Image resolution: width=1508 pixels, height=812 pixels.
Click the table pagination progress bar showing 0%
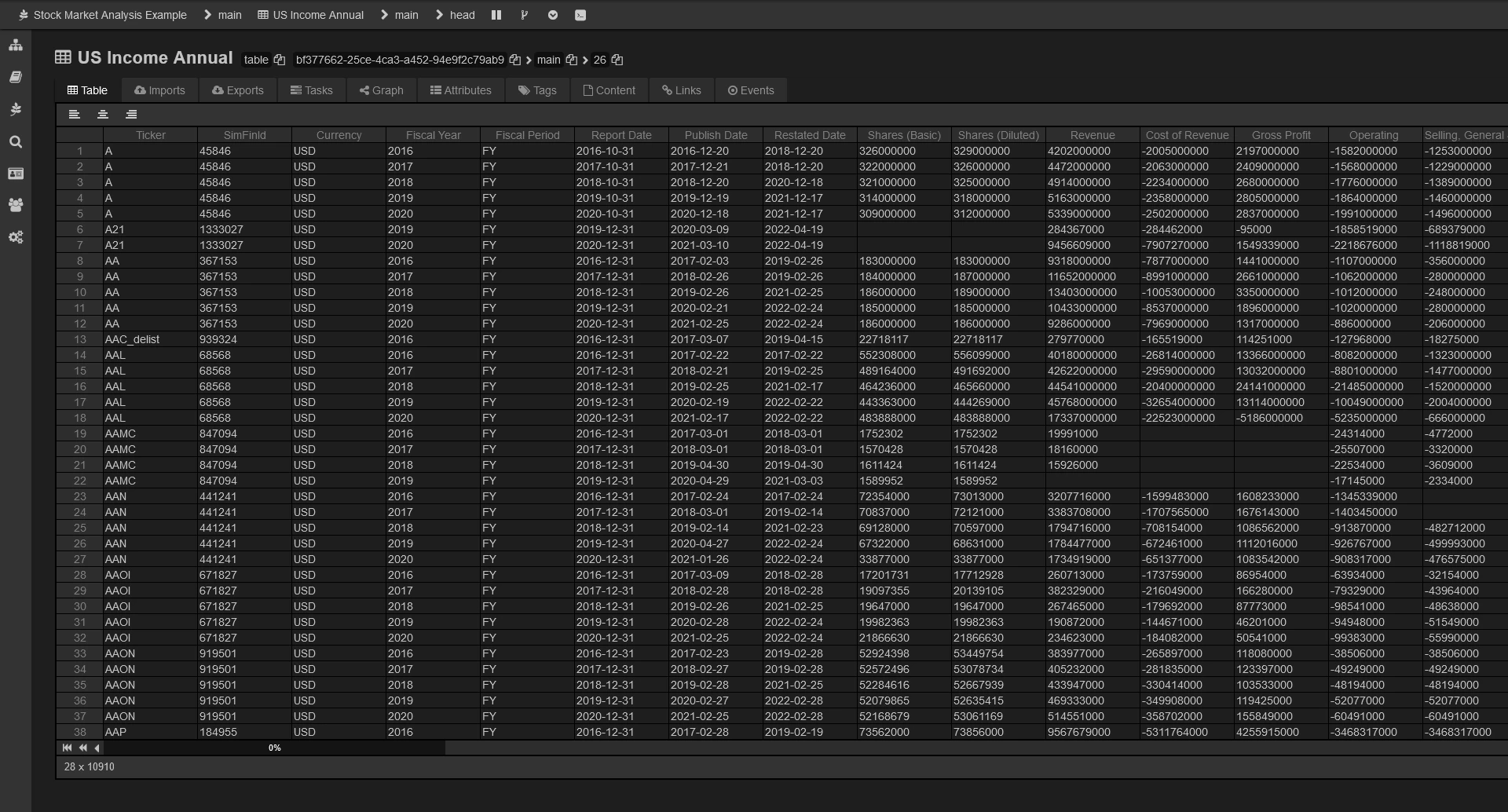pyautogui.click(x=275, y=748)
